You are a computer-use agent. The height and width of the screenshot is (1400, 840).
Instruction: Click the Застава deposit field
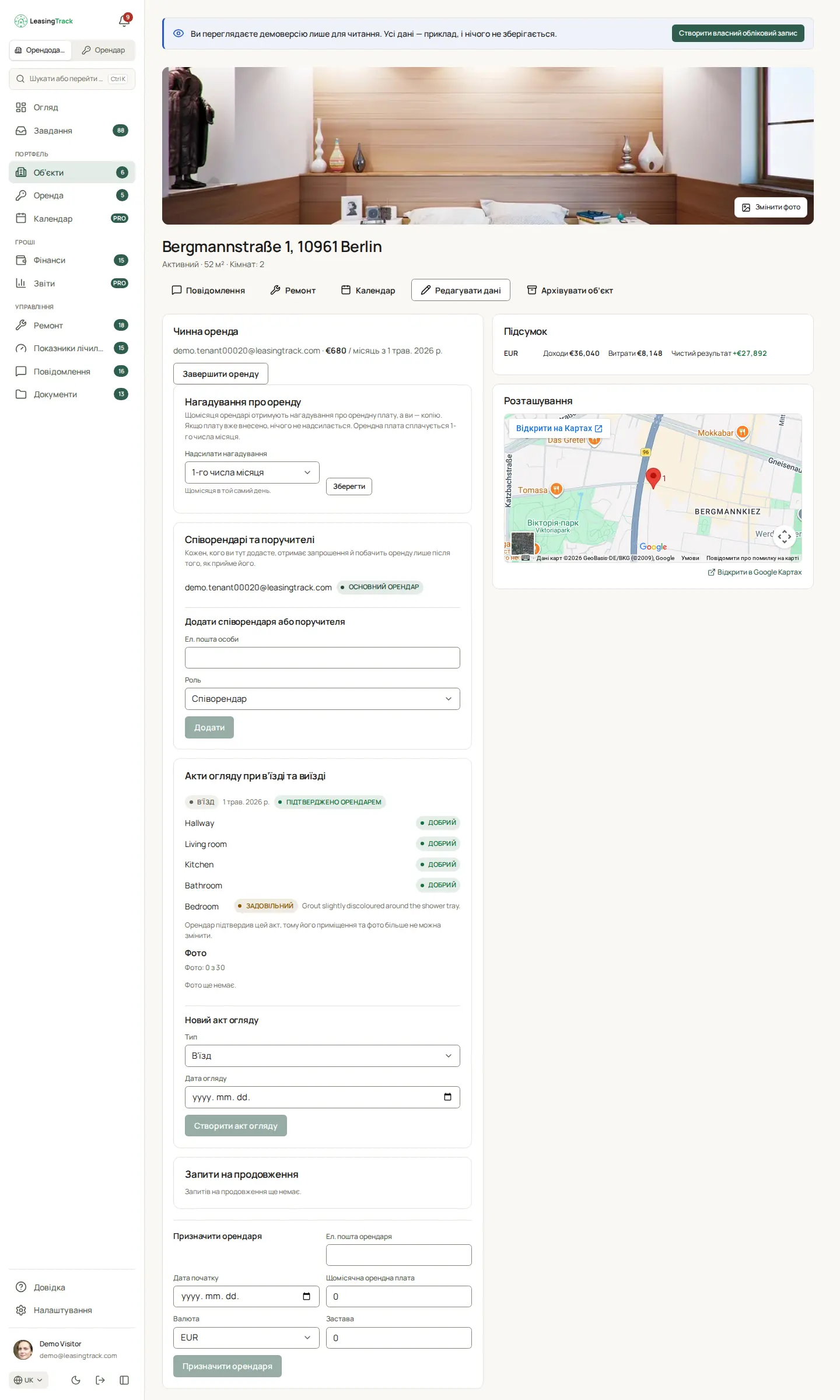click(x=399, y=1338)
